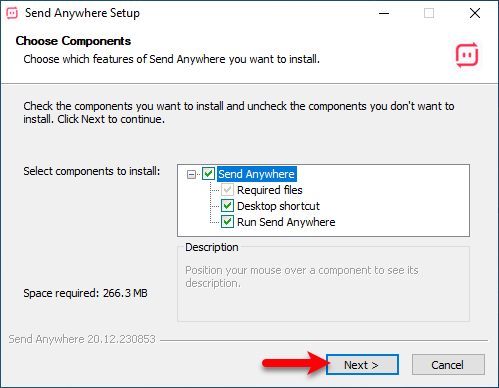Cancel the Send Anywhere setup
The width and height of the screenshot is (499, 388).
point(448,365)
